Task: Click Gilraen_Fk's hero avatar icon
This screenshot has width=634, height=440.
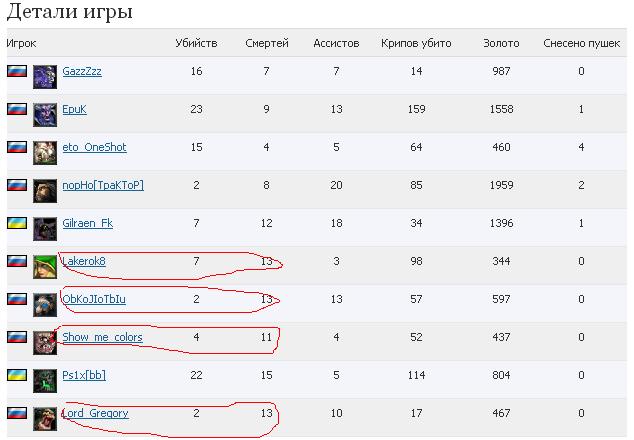Action: tap(45, 229)
